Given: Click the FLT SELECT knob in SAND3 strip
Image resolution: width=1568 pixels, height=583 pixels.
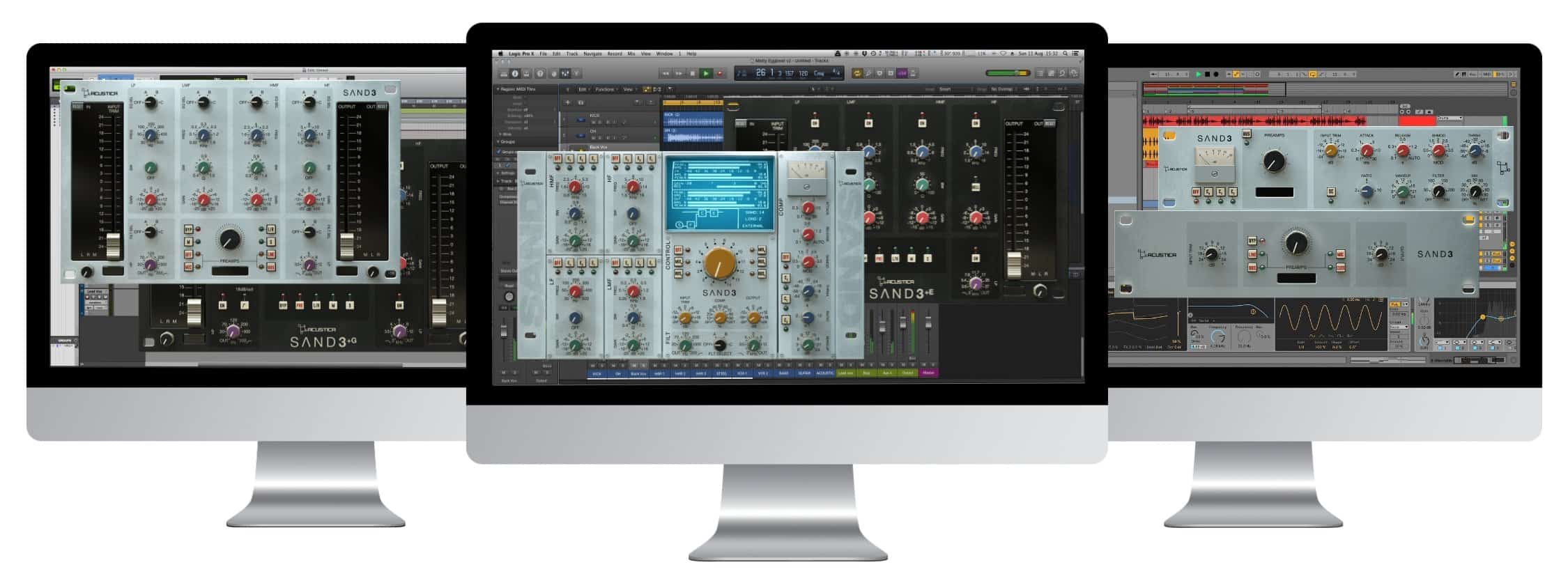Looking at the screenshot, I should pos(720,345).
